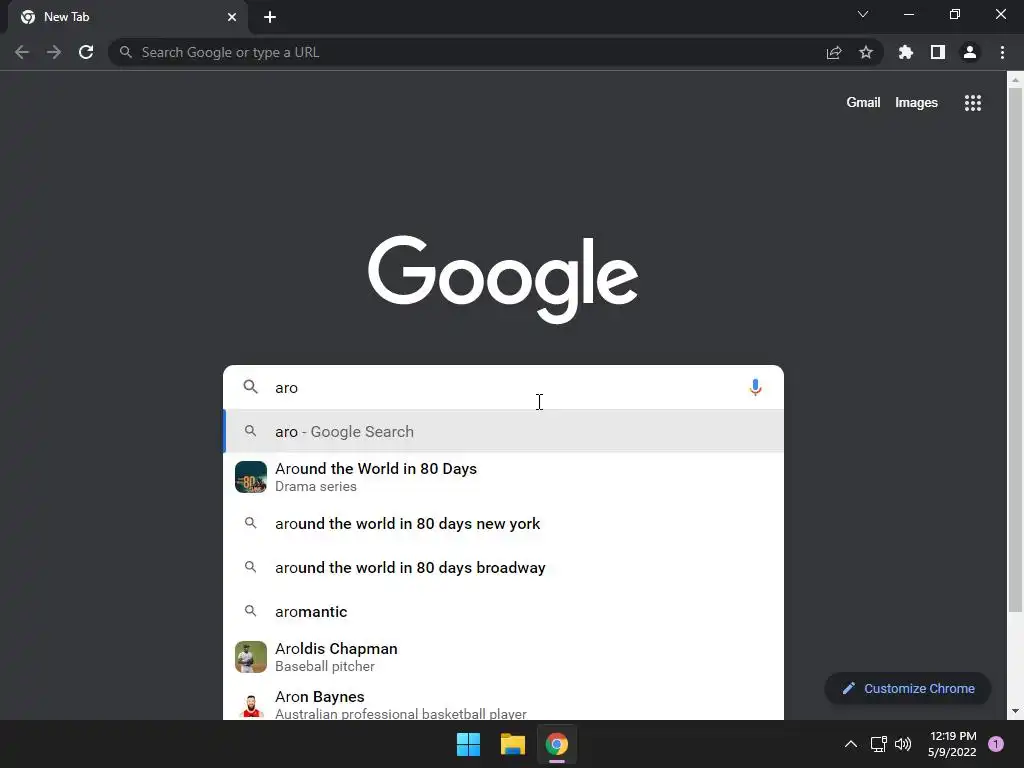Reload the current page
Image resolution: width=1024 pixels, height=768 pixels.
coord(86,52)
